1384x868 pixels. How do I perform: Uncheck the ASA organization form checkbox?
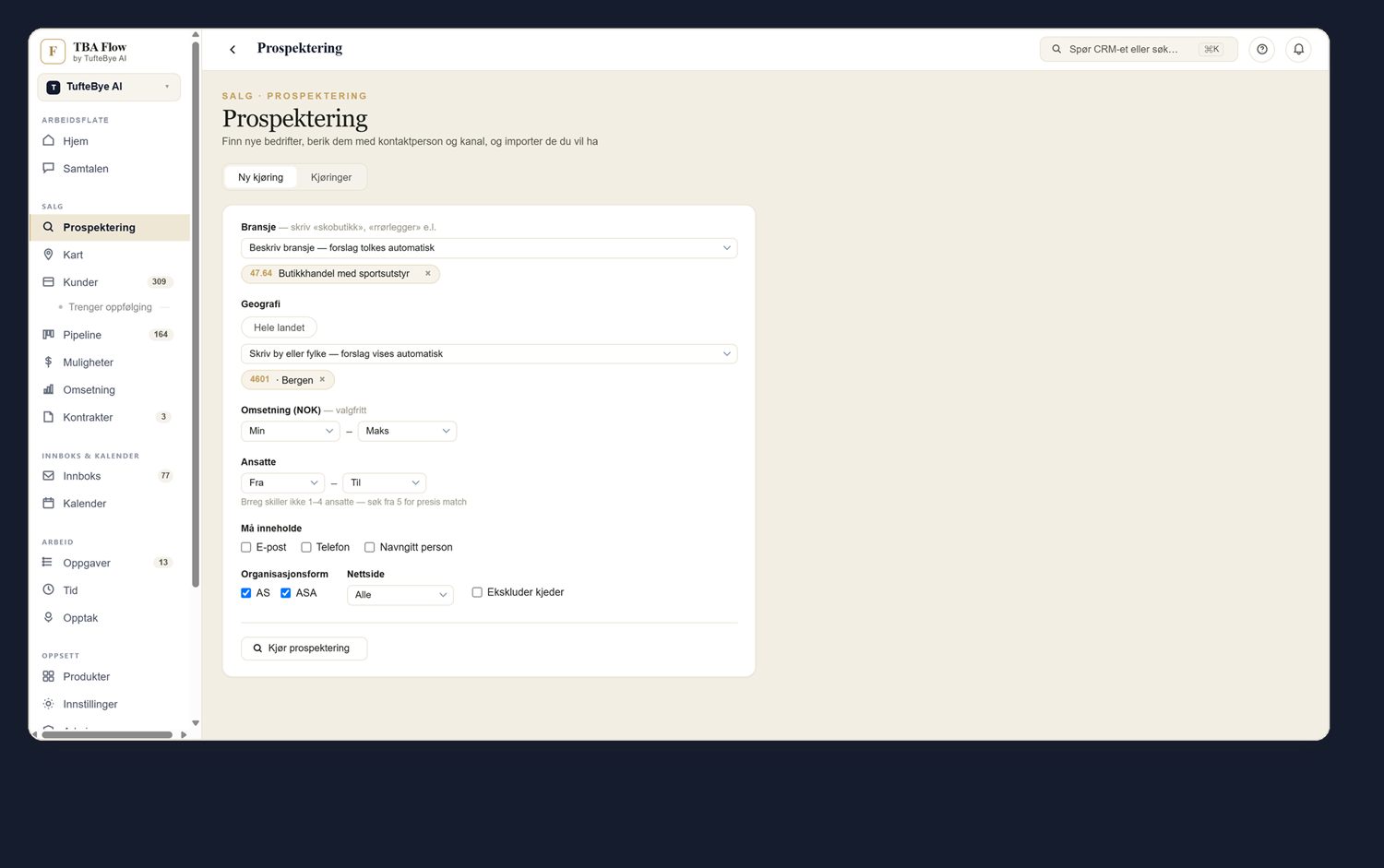[286, 593]
